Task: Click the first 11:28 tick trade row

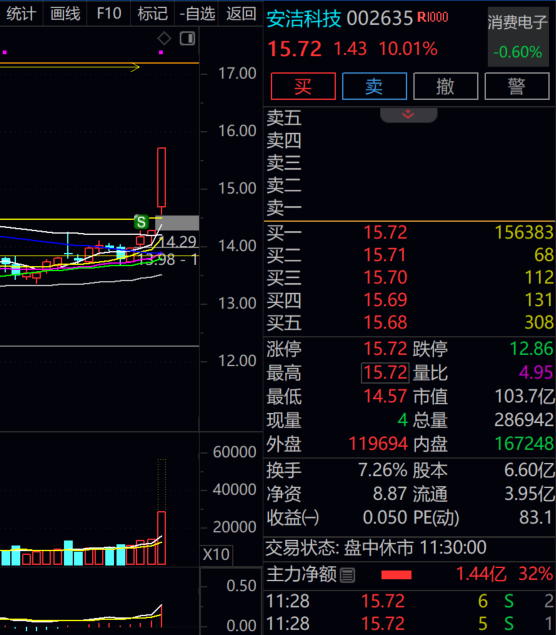Action: (410, 601)
